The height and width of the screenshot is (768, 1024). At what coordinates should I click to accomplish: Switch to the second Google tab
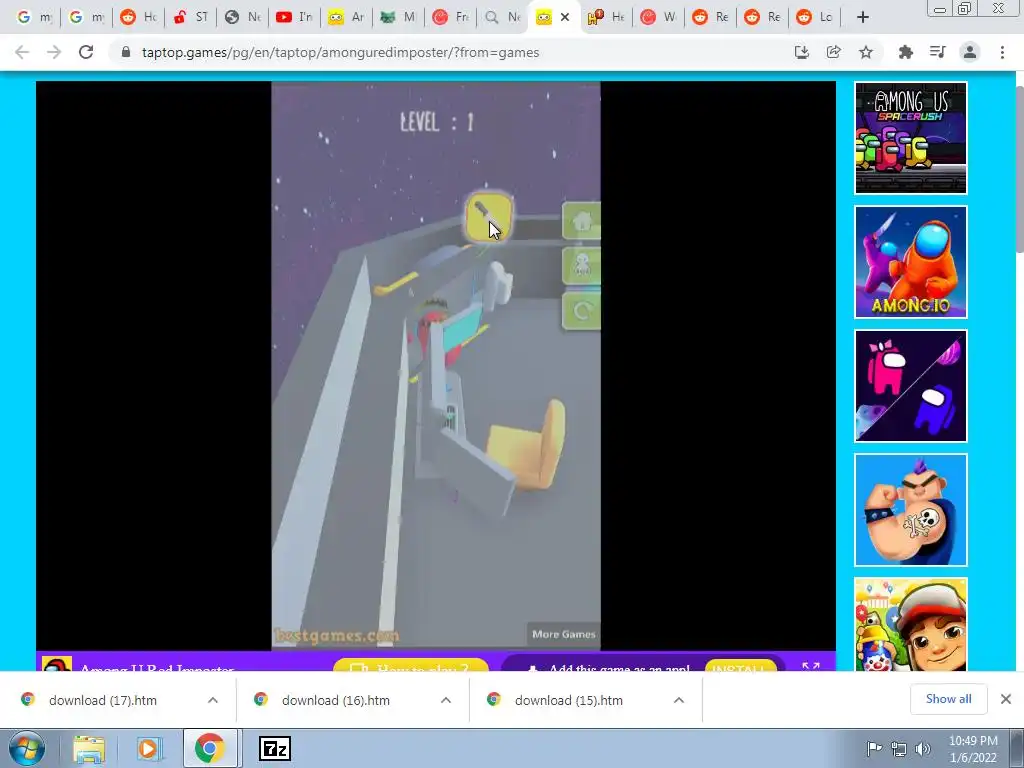86,17
